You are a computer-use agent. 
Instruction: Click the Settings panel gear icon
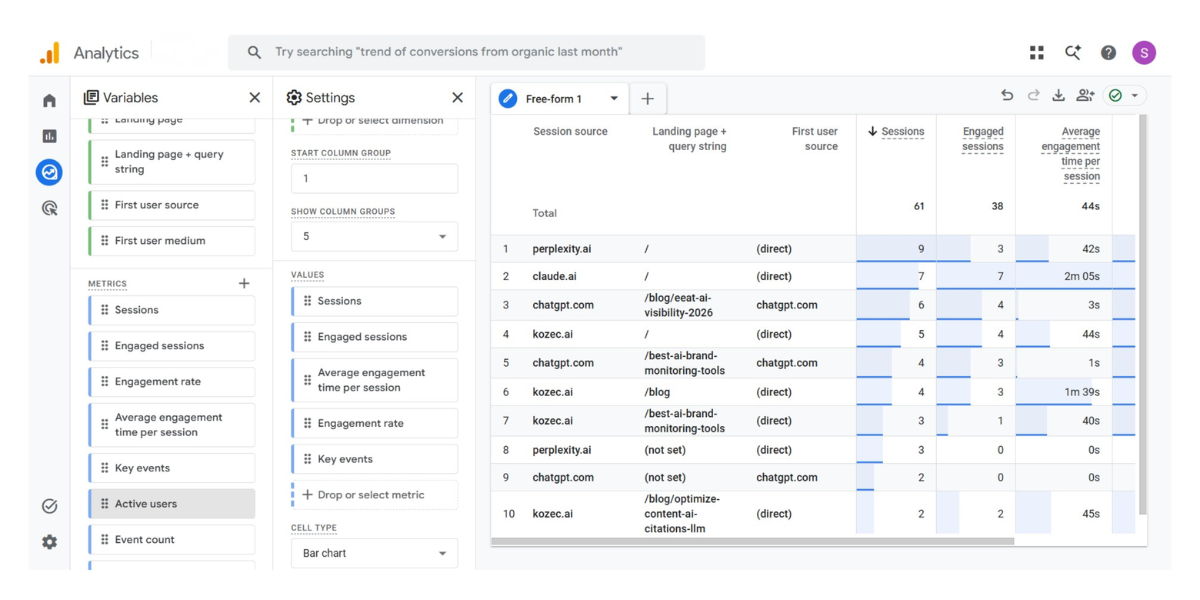[x=293, y=97]
